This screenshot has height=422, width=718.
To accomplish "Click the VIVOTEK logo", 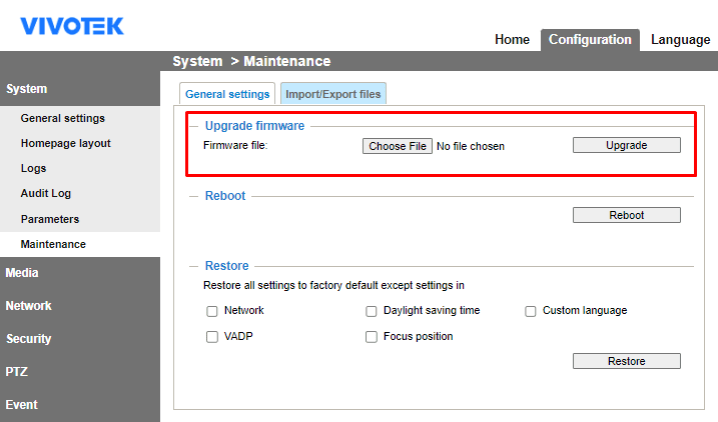I will [72, 26].
